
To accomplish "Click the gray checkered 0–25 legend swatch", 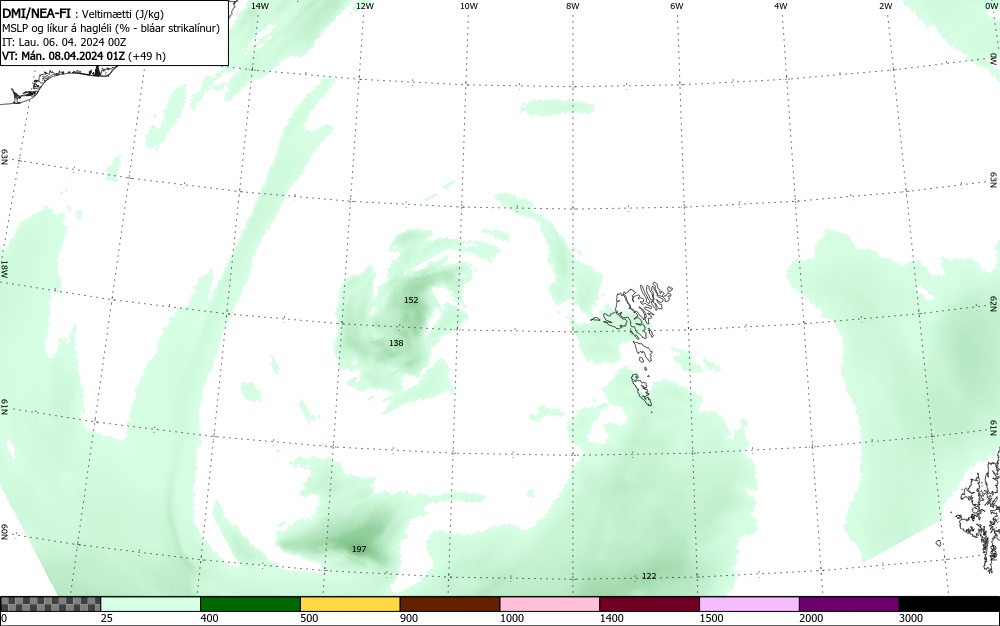I will 50,604.
